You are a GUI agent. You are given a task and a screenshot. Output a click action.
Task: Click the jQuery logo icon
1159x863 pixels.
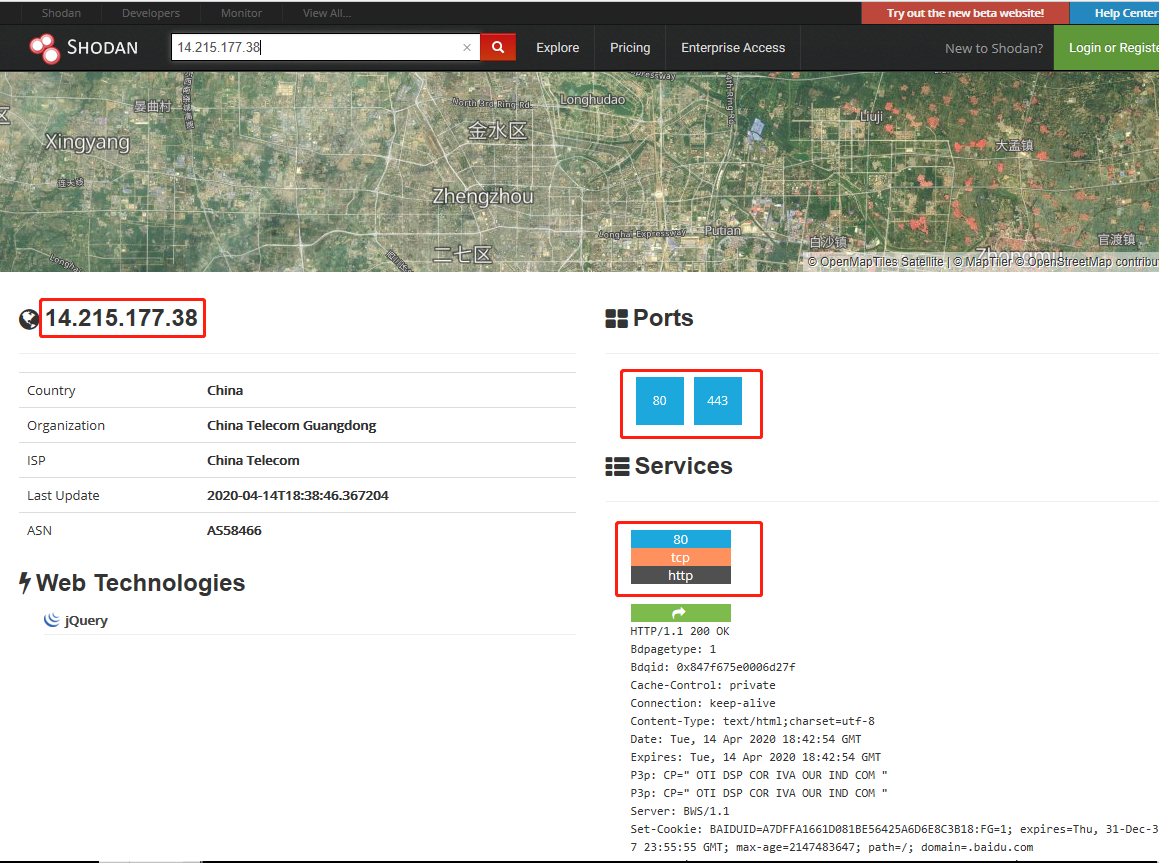point(51,620)
